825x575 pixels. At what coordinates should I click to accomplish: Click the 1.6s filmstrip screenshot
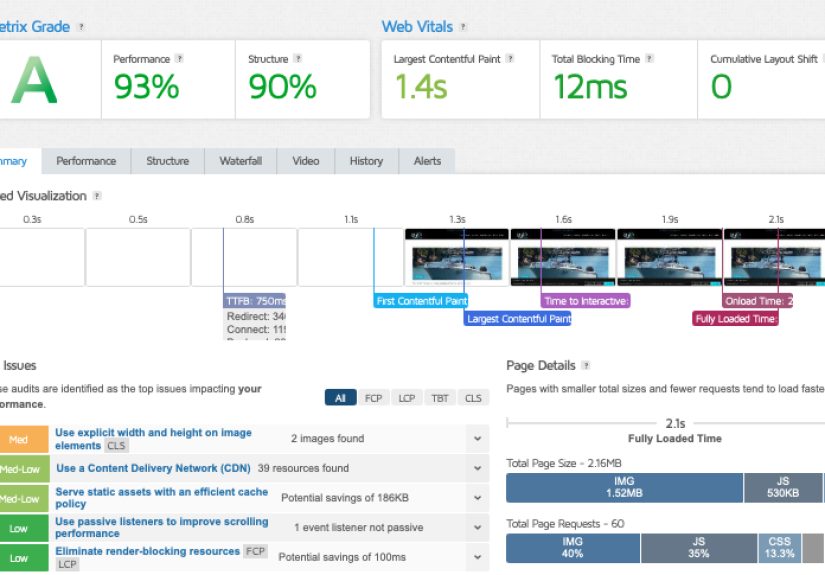[x=563, y=257]
